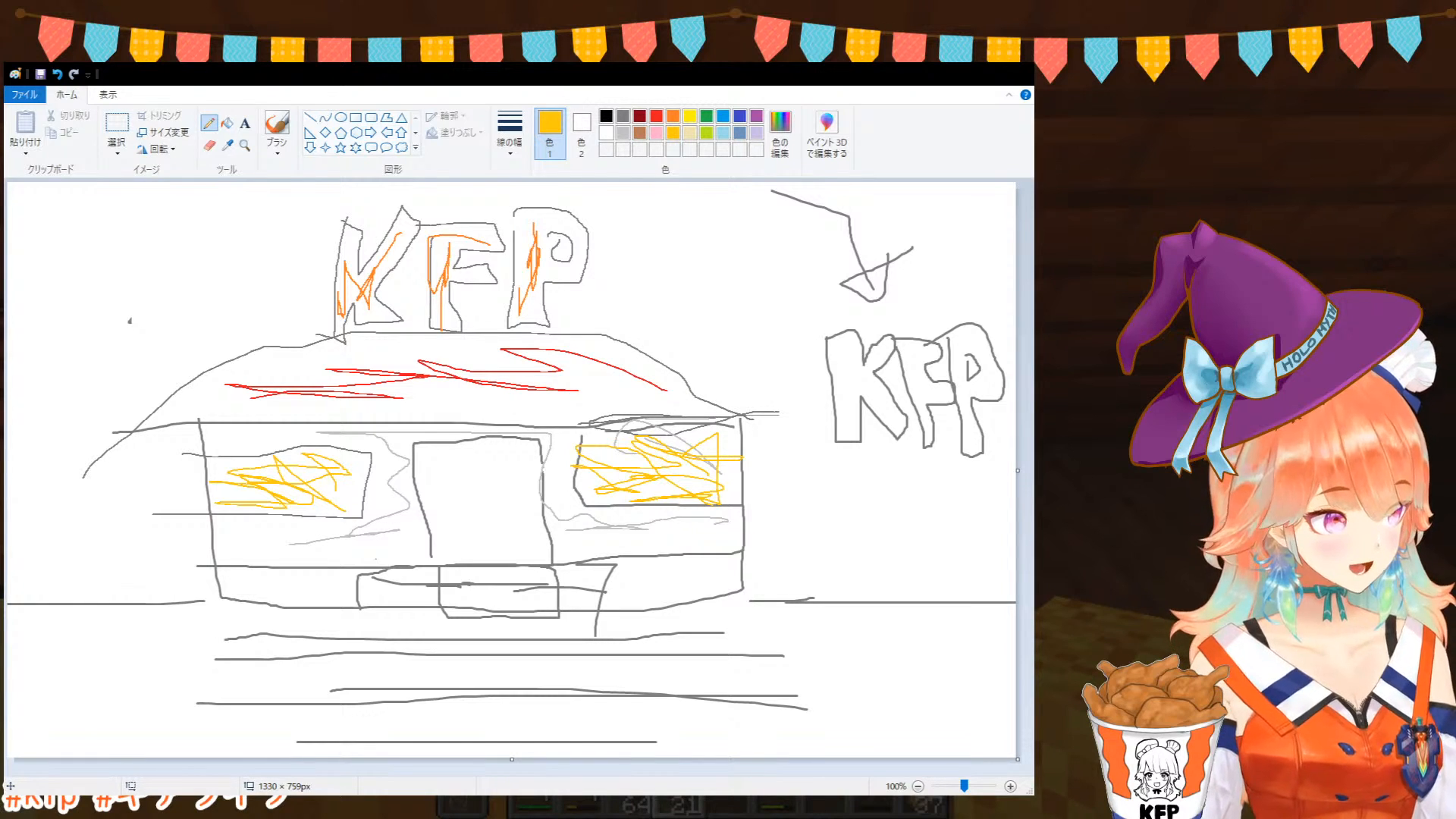This screenshot has height=819, width=1456.
Task: Click the Save icon in title bar
Action: (40, 74)
